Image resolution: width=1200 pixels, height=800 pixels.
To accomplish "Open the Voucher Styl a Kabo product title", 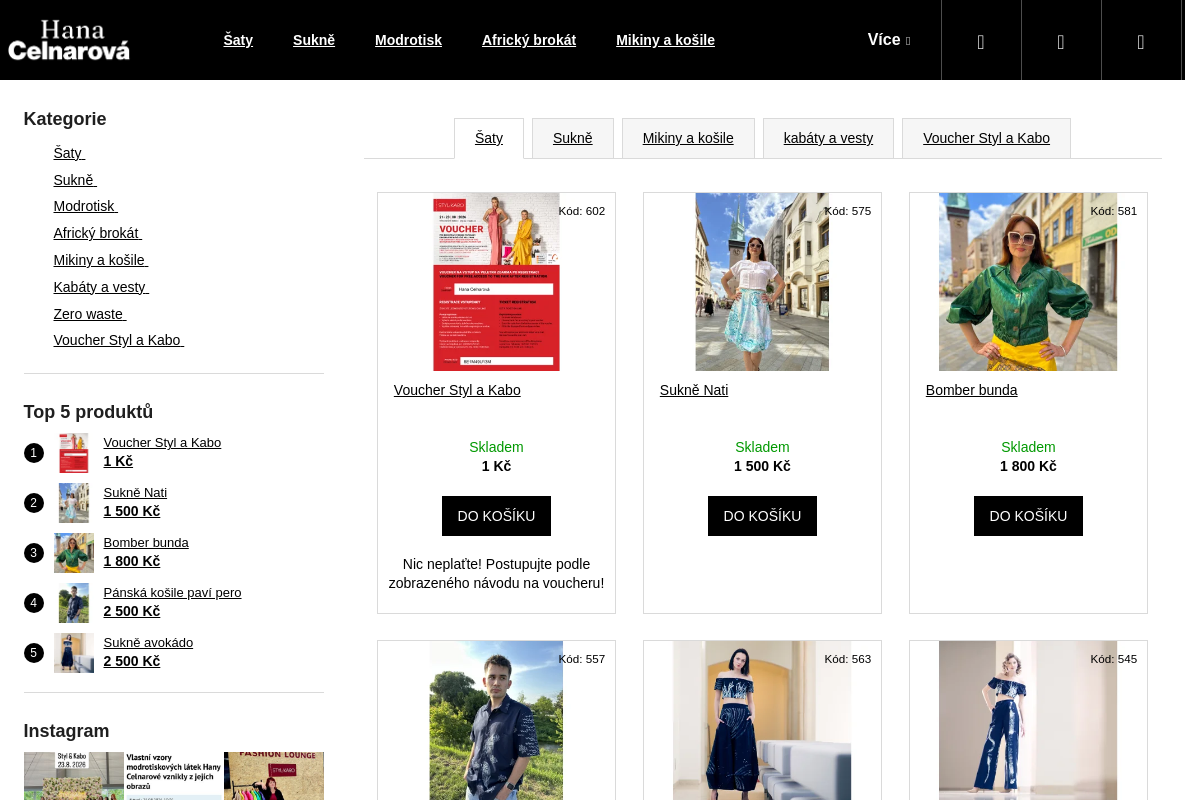I will pyautogui.click(x=457, y=390).
